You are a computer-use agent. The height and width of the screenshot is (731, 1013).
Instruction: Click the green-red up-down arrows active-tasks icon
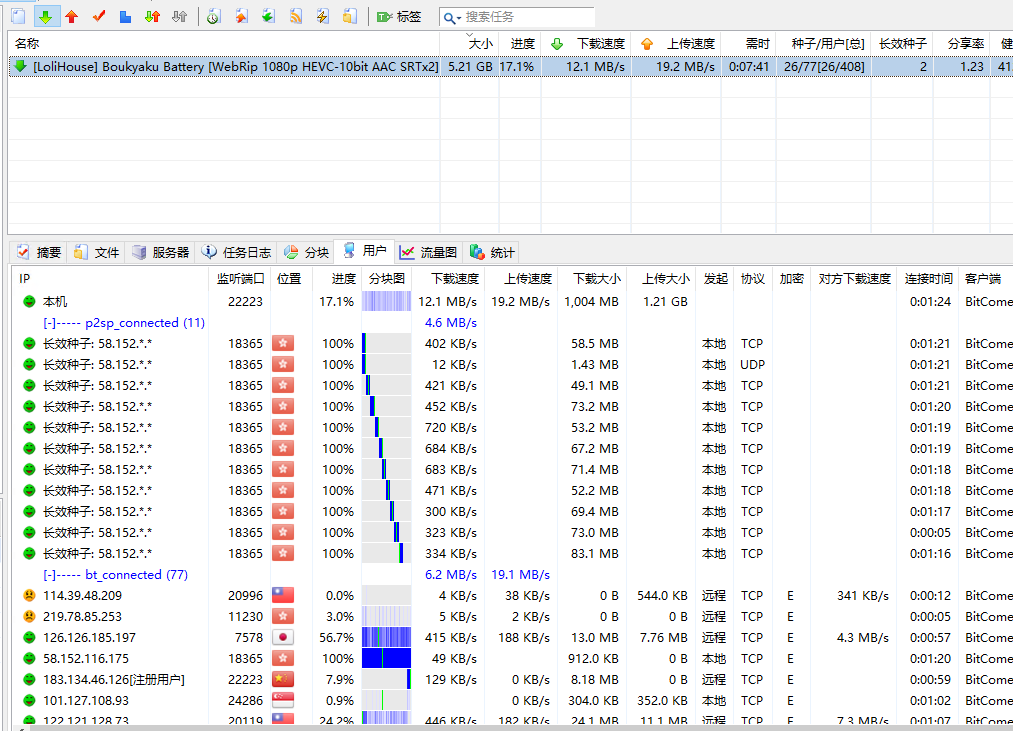[152, 17]
